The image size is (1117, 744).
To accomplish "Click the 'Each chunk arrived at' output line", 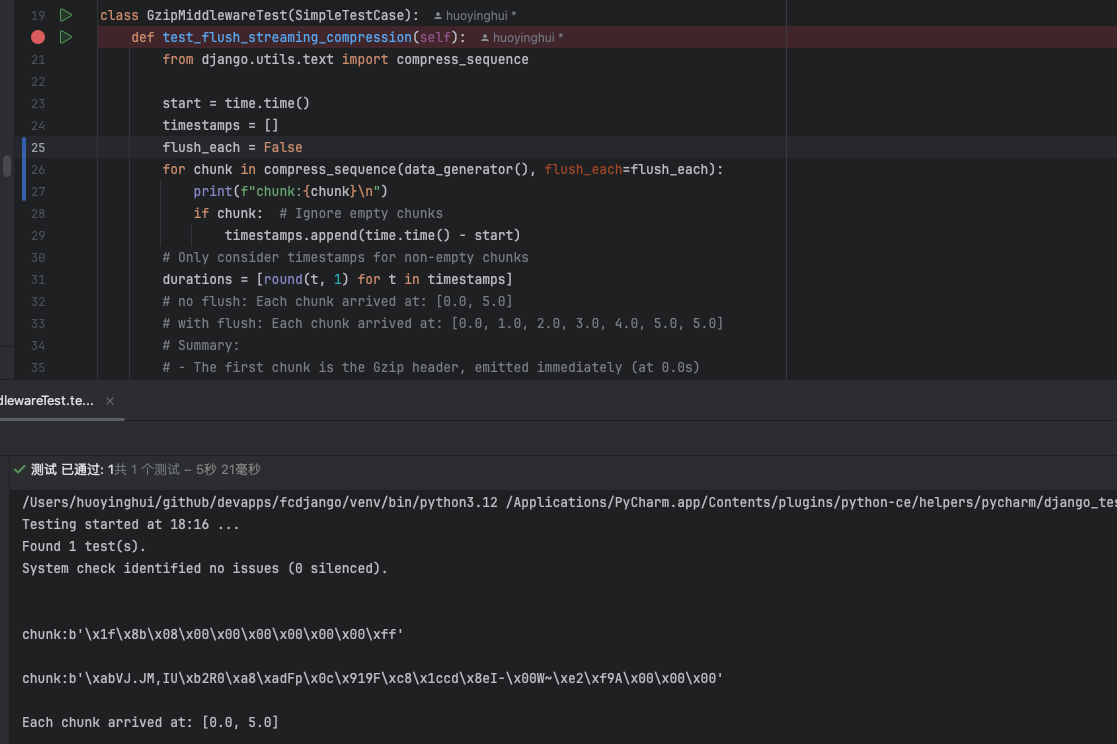I will pyautogui.click(x=150, y=722).
